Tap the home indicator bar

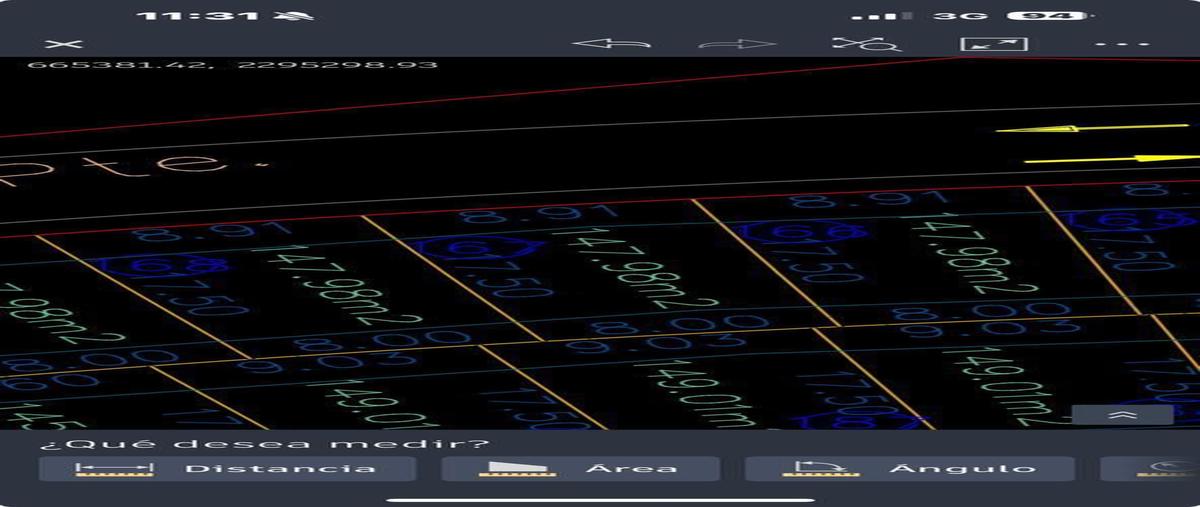tap(600, 499)
